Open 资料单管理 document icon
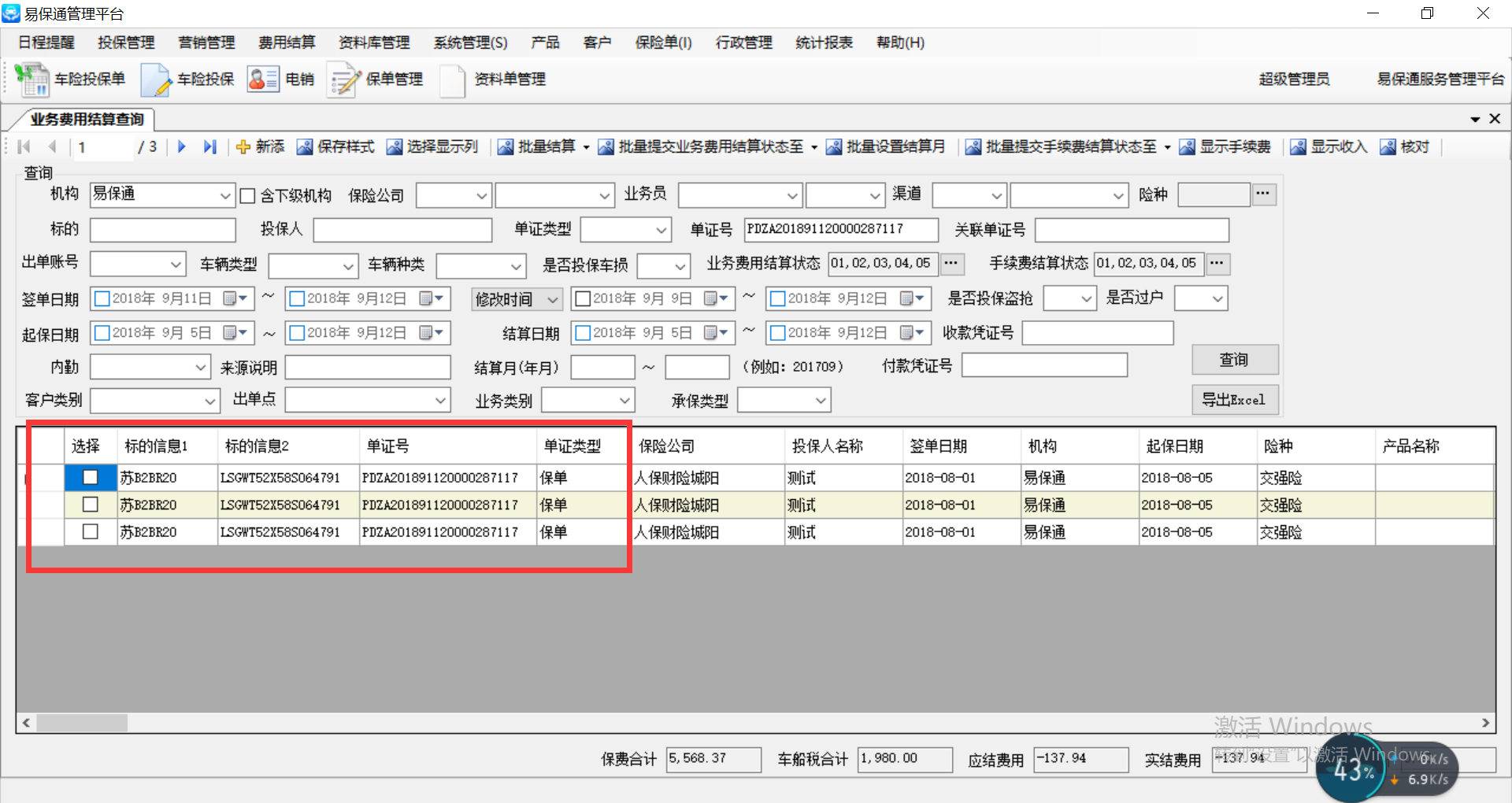1512x803 pixels. pos(453,80)
